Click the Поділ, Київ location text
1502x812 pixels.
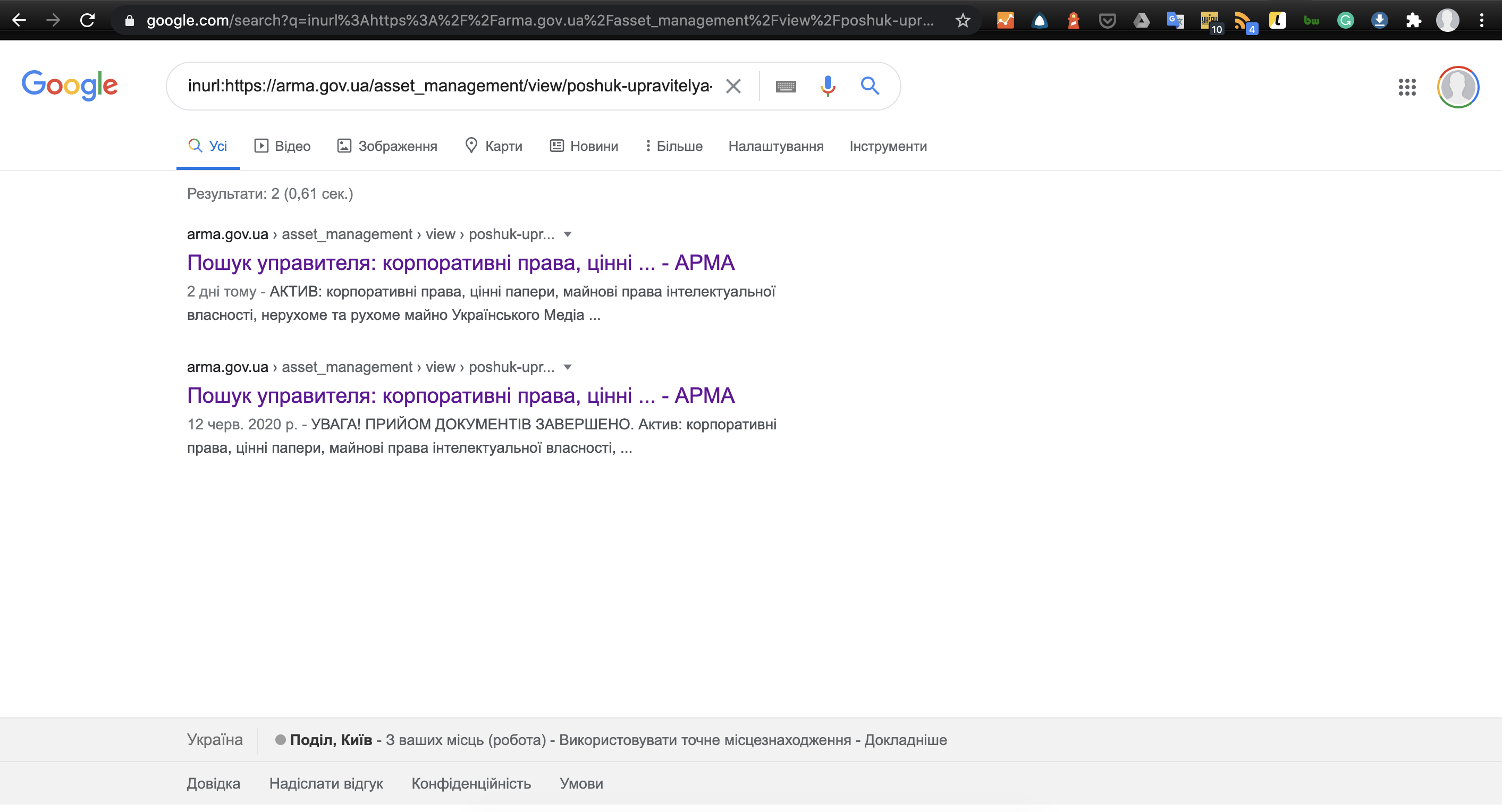pyautogui.click(x=331, y=740)
